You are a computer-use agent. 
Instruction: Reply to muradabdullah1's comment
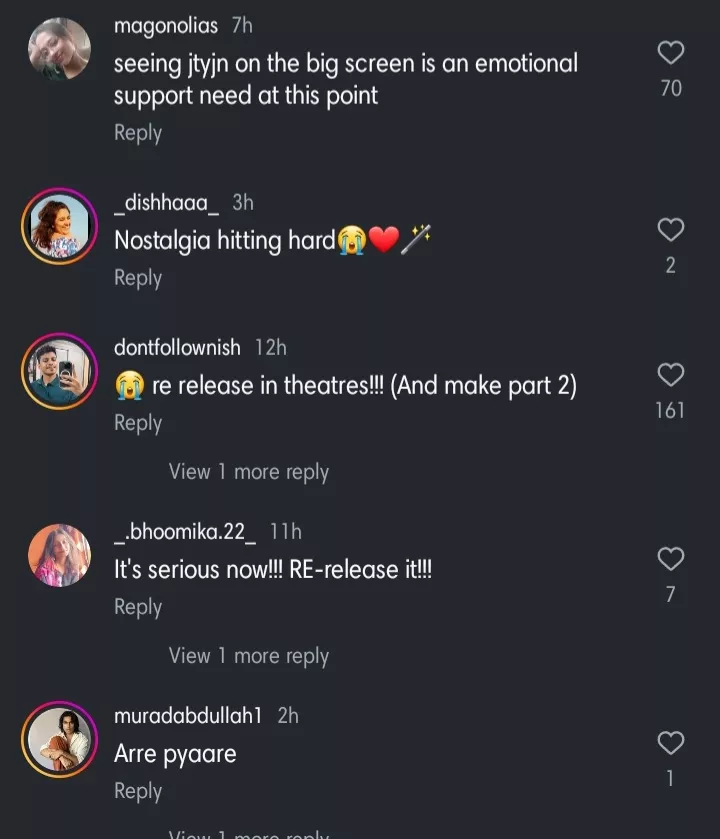[138, 791]
